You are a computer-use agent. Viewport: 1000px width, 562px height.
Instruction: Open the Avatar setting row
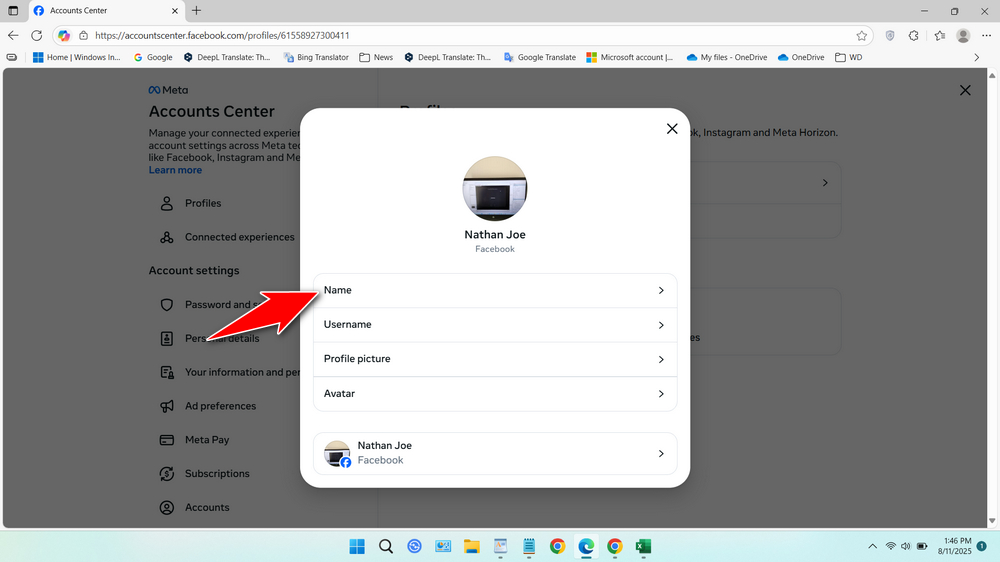(495, 394)
